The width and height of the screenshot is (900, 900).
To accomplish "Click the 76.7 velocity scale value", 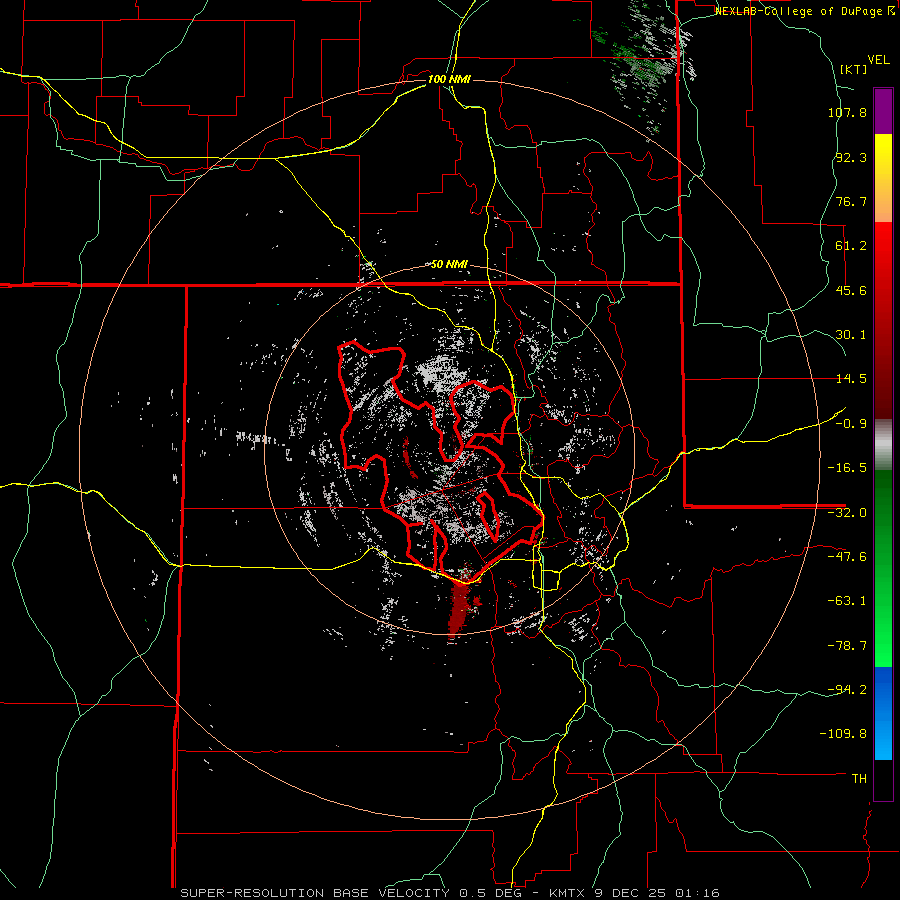I will point(851,201).
